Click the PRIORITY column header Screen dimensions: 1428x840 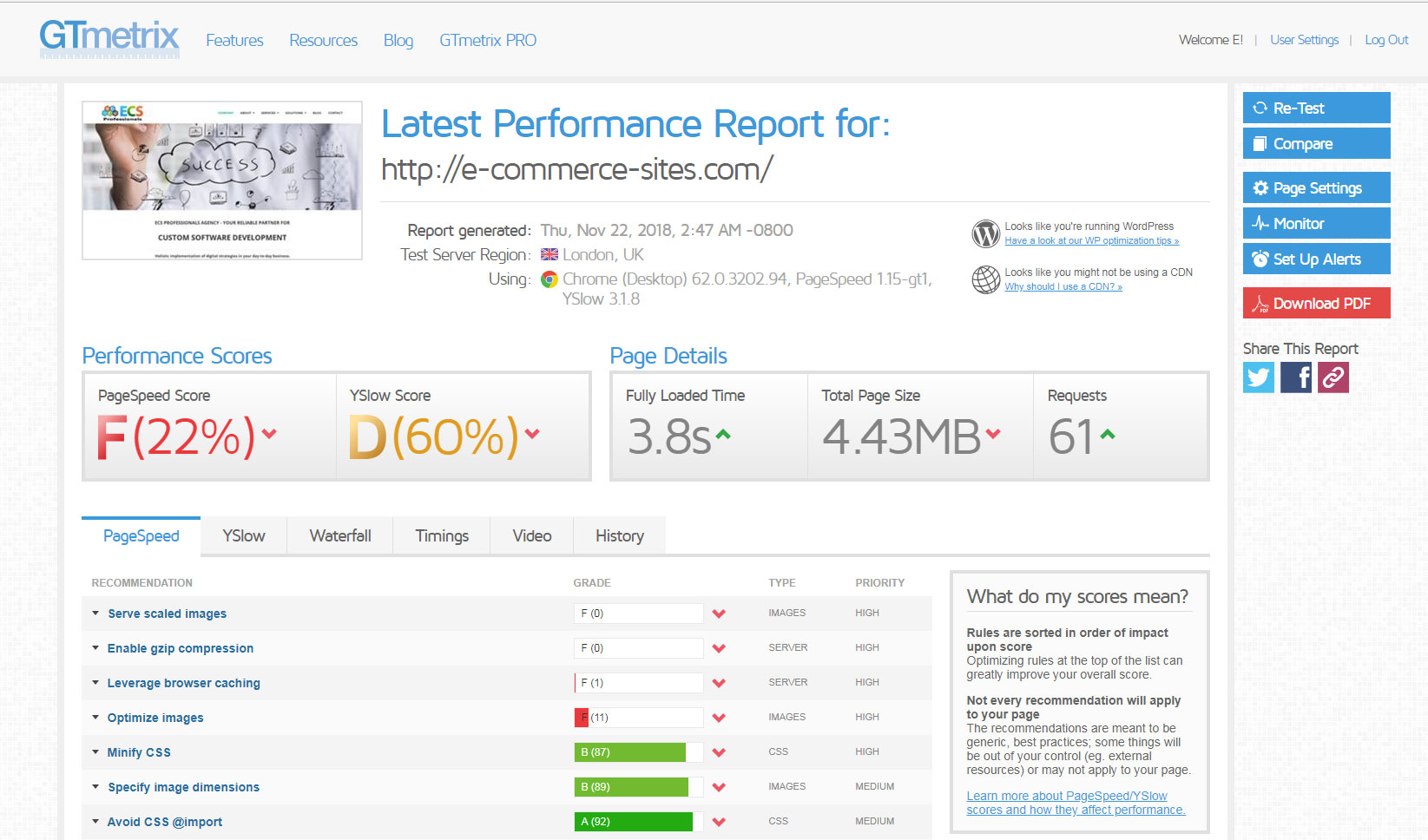[x=880, y=583]
